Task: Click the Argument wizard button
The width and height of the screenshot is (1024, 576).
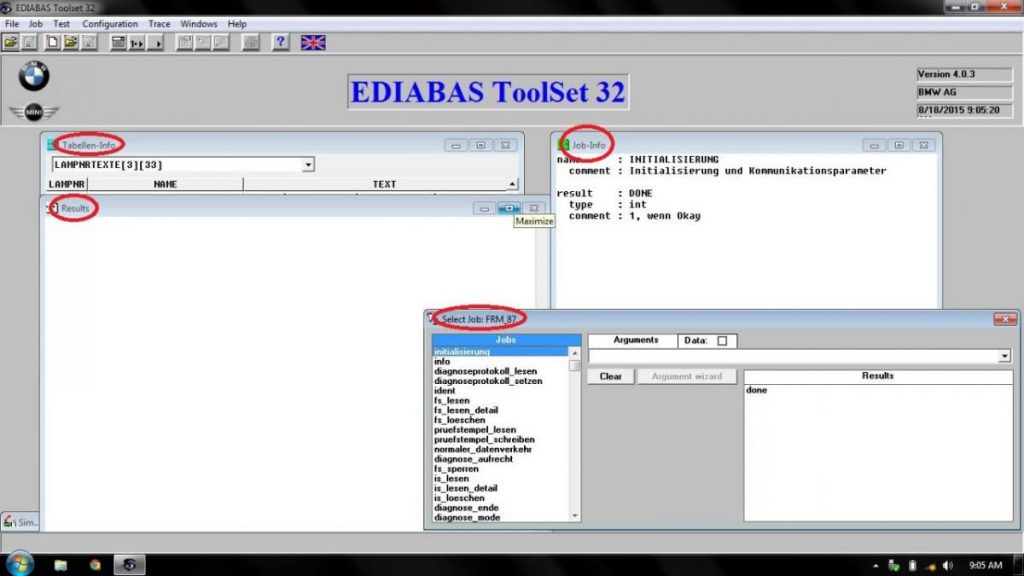Action: pos(686,376)
